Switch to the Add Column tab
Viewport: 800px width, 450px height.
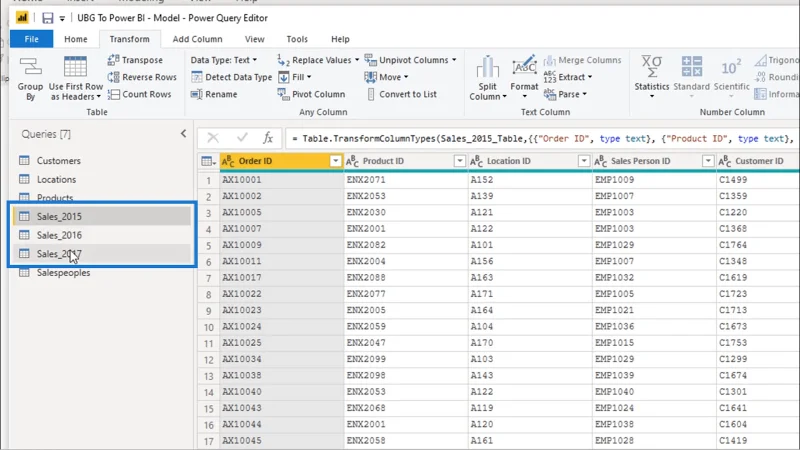click(x=197, y=39)
